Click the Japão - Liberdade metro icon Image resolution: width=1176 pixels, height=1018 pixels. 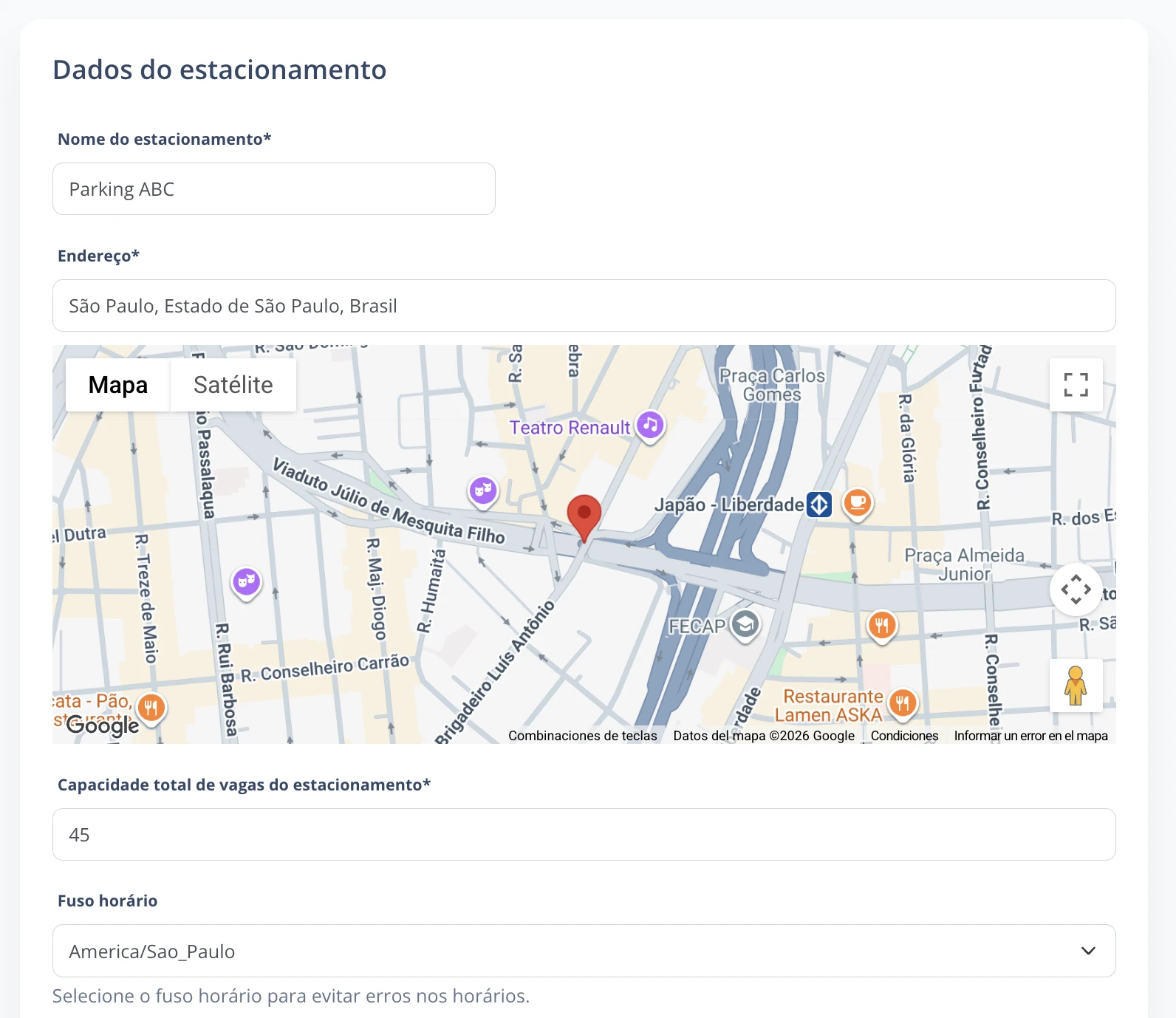(819, 505)
